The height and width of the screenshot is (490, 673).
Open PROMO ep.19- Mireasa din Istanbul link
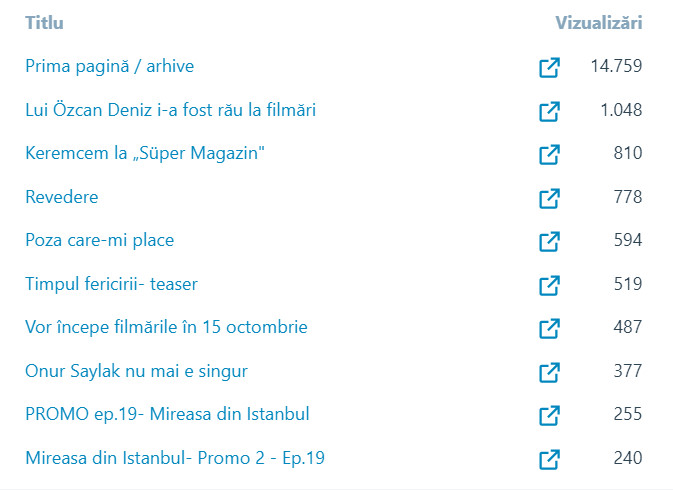click(x=167, y=415)
